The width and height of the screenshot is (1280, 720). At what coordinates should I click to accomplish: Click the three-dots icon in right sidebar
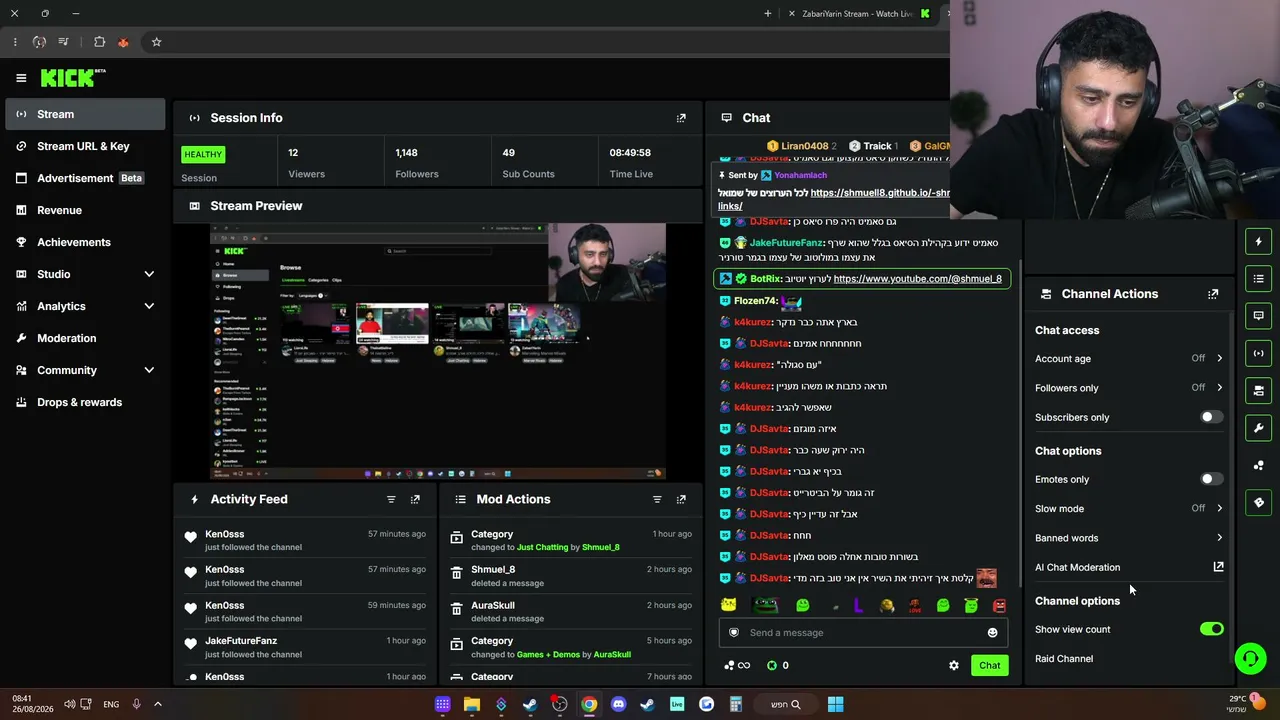[x=1258, y=465]
